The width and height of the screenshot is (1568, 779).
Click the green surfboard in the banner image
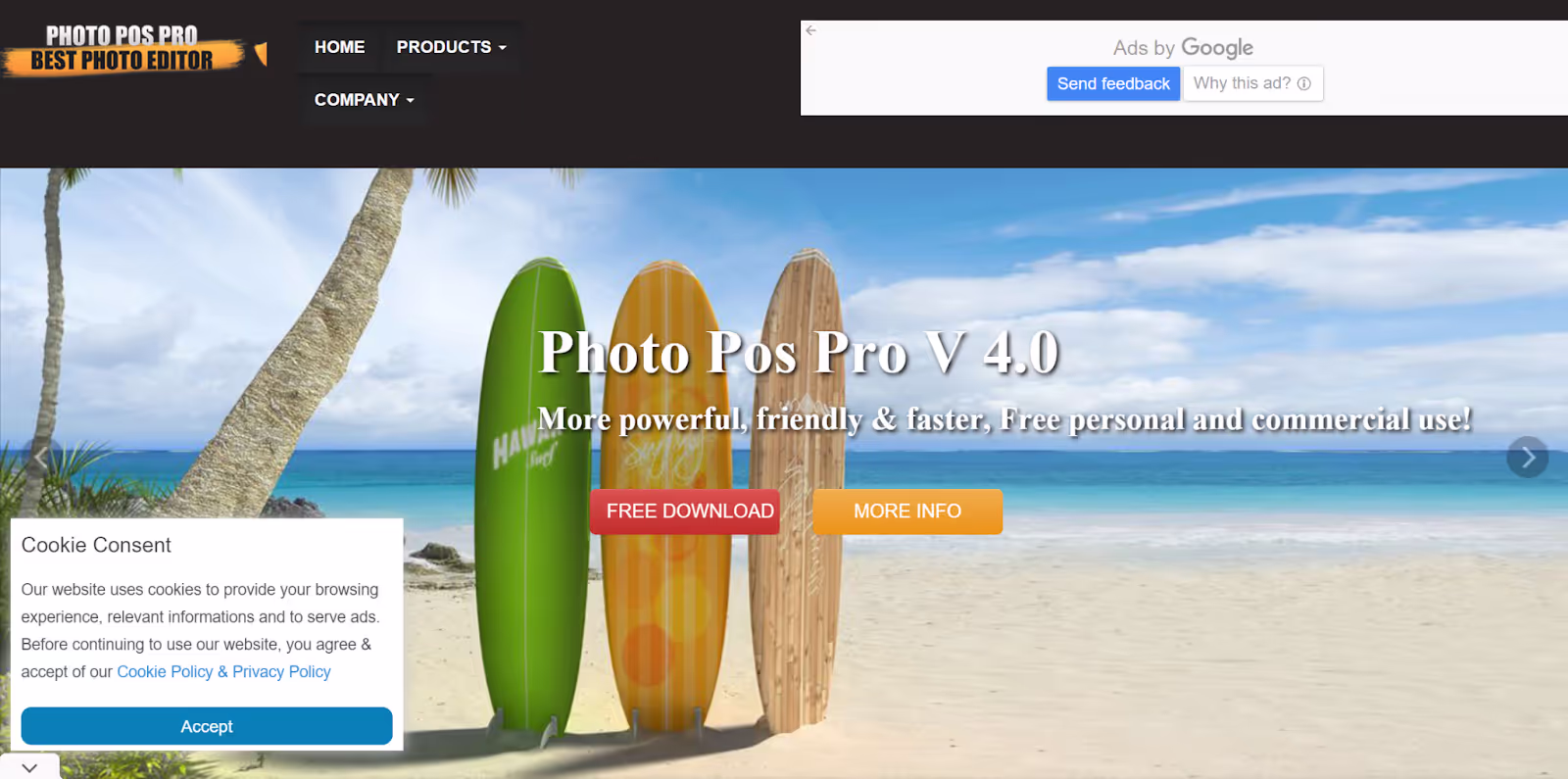(x=532, y=495)
